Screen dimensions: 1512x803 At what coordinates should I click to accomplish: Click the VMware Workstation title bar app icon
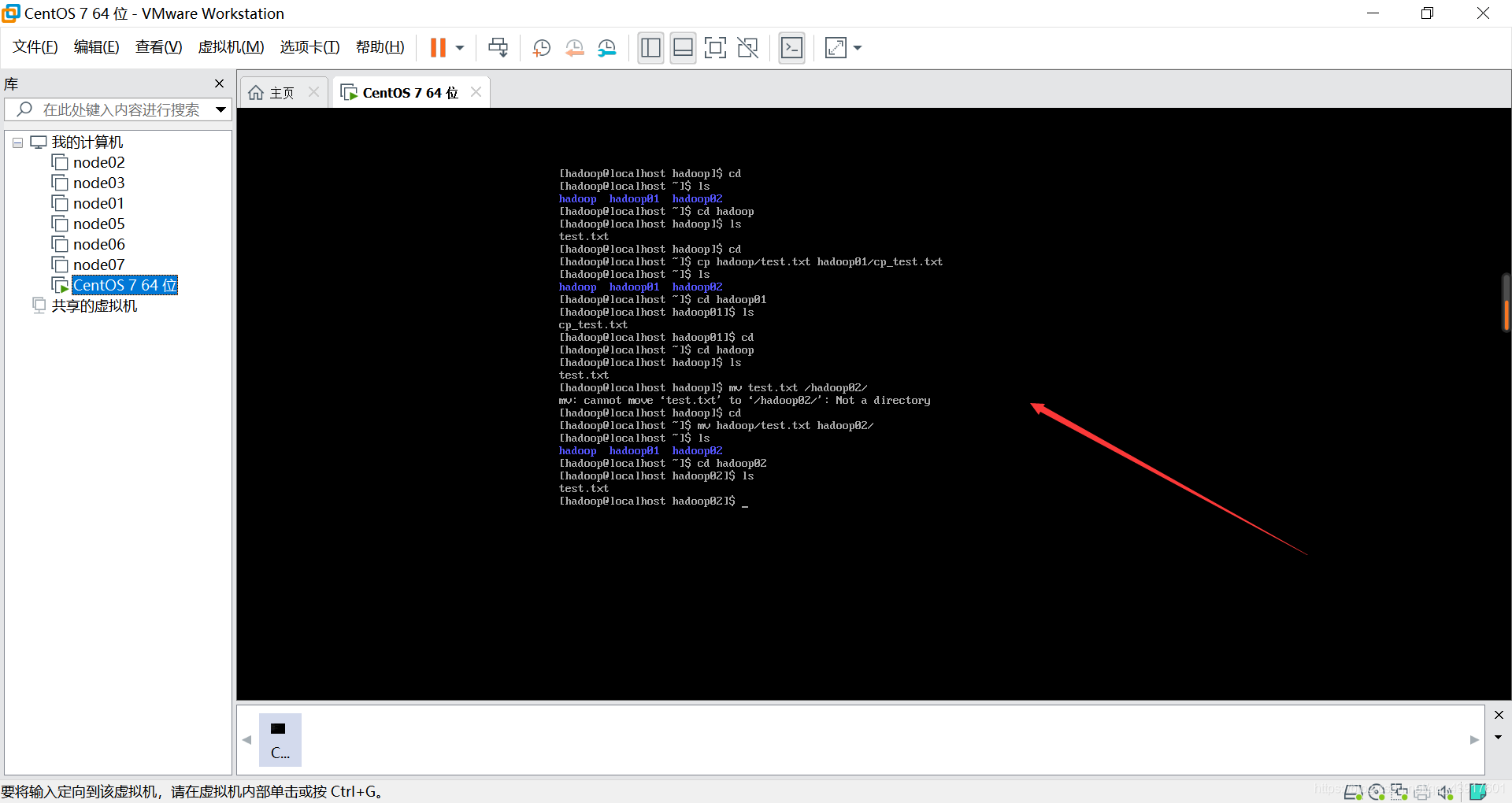pyautogui.click(x=11, y=13)
